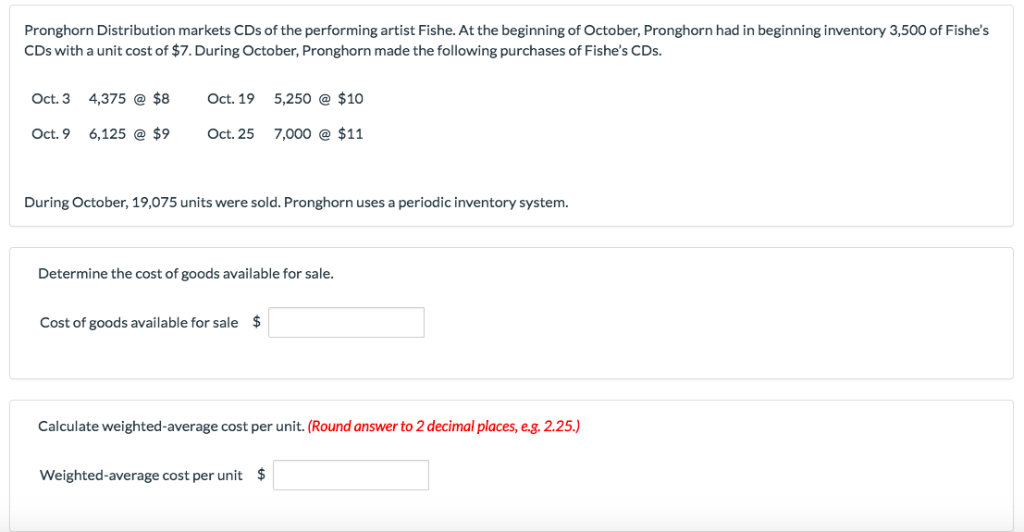Viewport: 1024px width, 532px height.
Task: Click the "Weighted-average cost per unit" label
Action: click(x=141, y=475)
